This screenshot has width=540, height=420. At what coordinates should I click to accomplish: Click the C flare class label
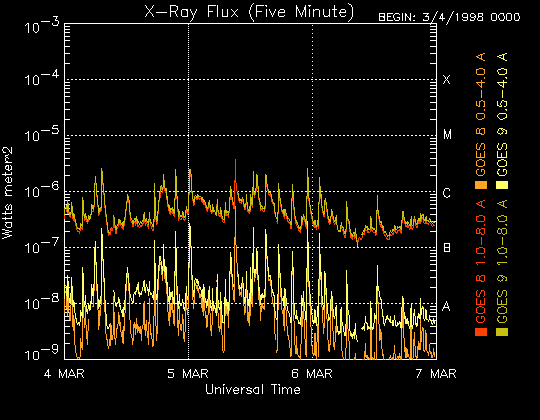[x=446, y=193]
